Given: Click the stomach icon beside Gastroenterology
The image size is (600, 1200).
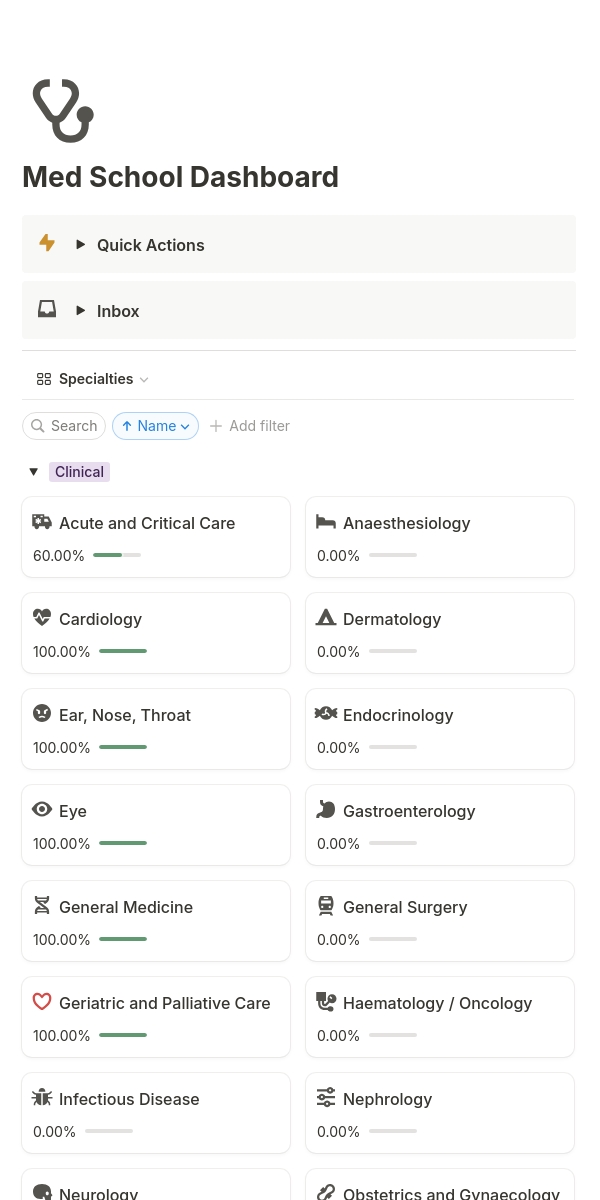Looking at the screenshot, I should (x=326, y=810).
